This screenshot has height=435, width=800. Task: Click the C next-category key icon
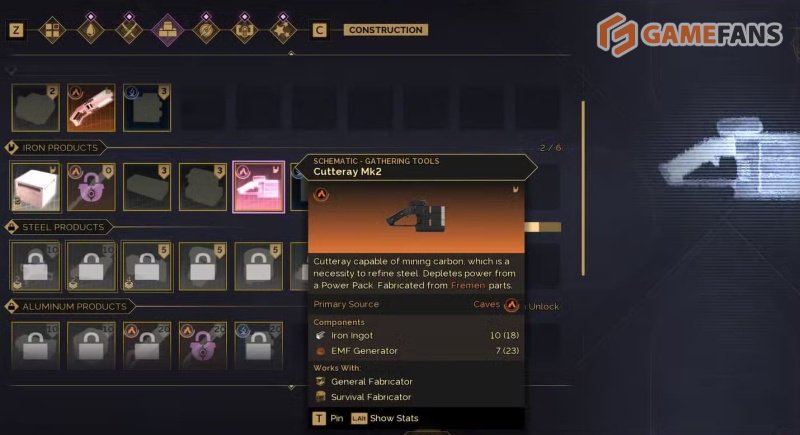pos(319,30)
